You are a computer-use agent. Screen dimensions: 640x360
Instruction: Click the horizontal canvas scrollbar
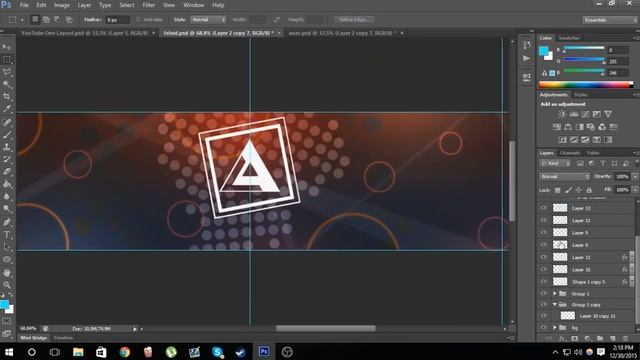(326, 328)
